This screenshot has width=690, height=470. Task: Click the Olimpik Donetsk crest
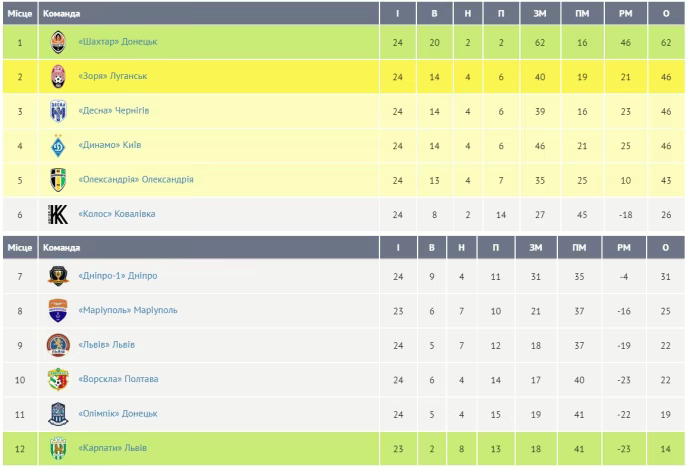58,414
